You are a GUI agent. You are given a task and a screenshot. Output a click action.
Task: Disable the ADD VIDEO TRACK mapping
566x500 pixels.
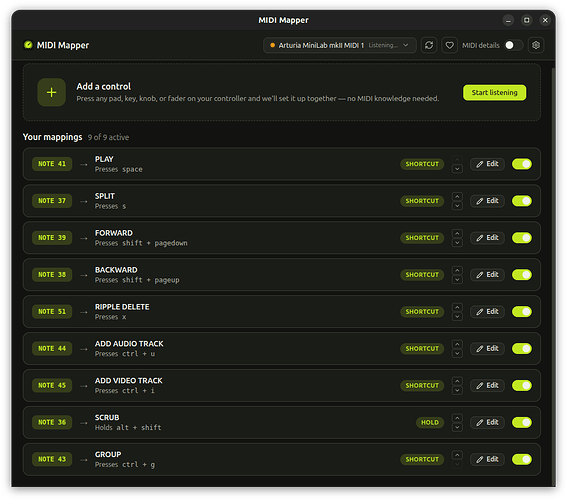coord(522,385)
